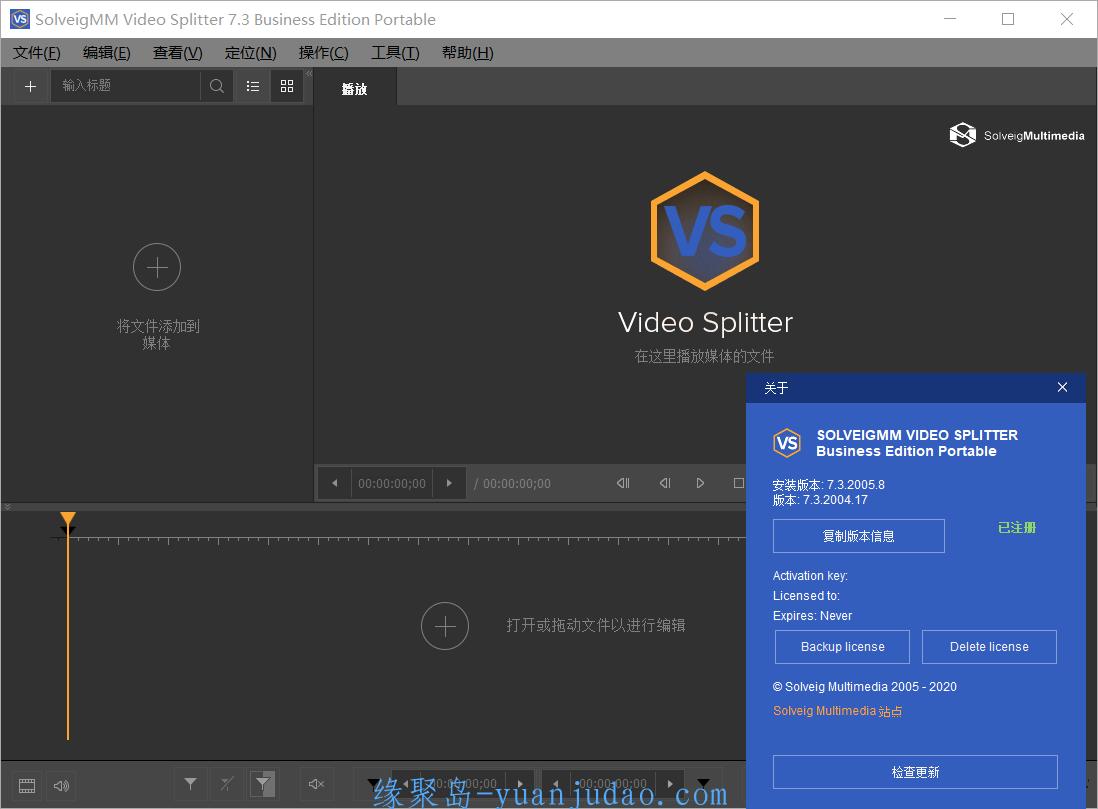Go to previous keyframe in player

[x=623, y=483]
